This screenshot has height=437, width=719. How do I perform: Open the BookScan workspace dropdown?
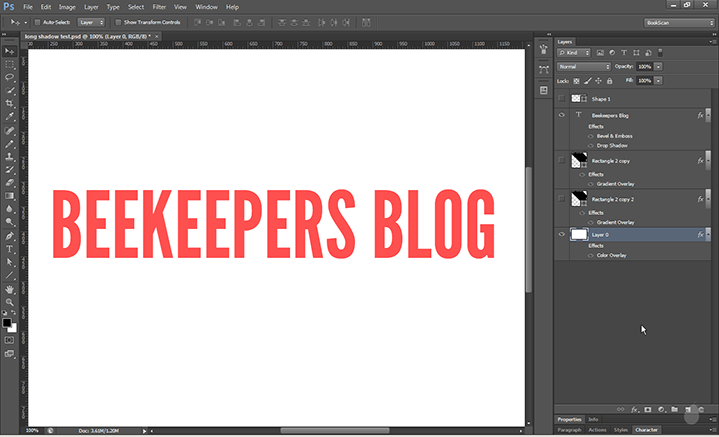677,21
